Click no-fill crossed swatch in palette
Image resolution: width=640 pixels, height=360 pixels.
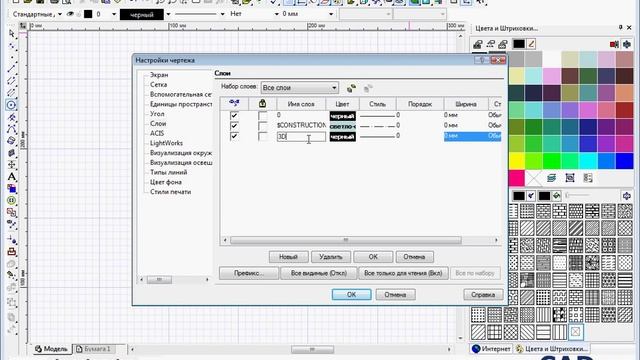point(533,178)
